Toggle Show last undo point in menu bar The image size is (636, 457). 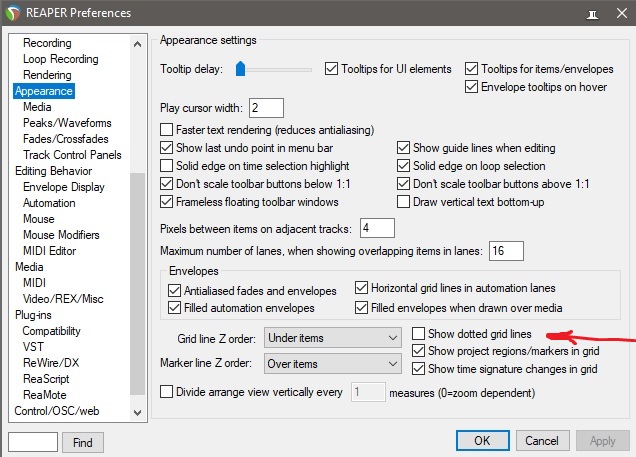click(x=166, y=148)
